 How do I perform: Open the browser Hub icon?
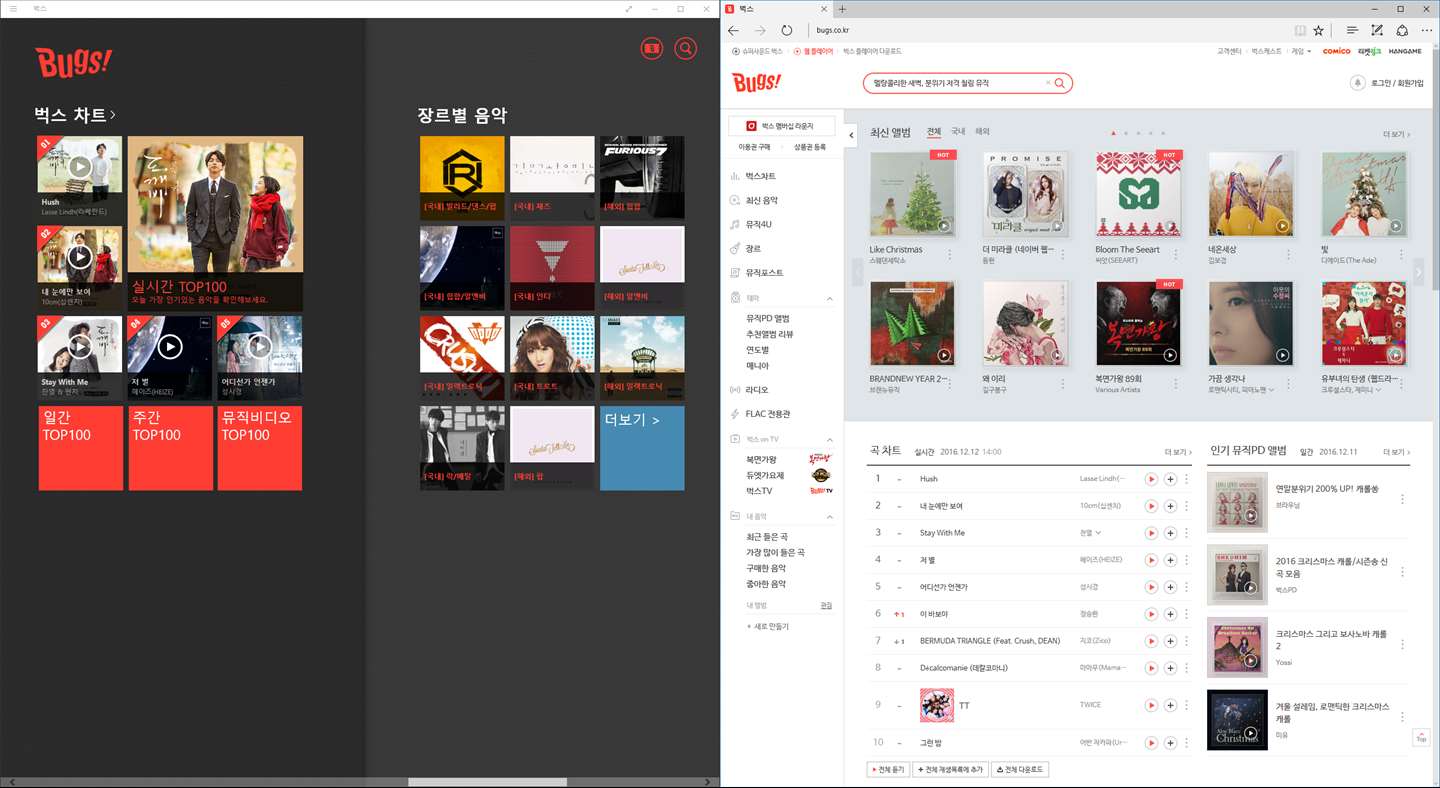tap(1352, 30)
